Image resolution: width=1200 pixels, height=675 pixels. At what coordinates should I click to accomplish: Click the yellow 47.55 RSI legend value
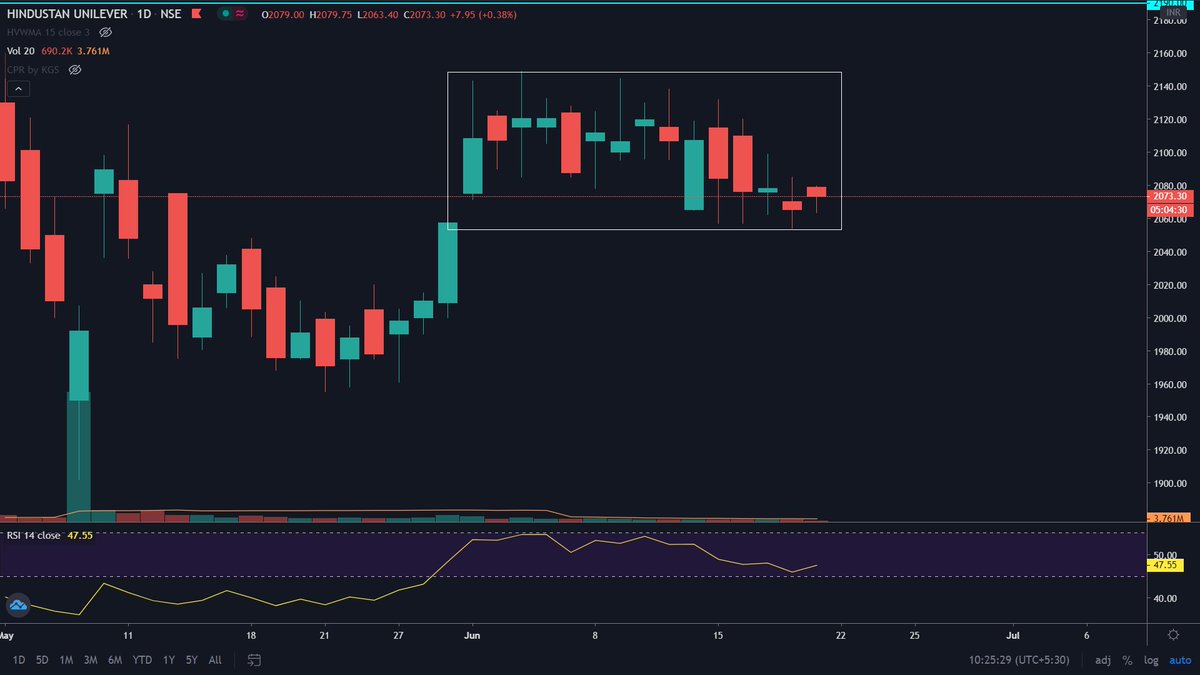79,536
